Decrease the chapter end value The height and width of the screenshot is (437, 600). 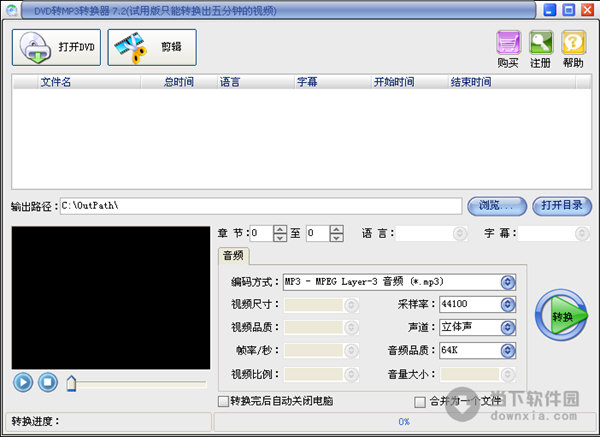pos(336,238)
